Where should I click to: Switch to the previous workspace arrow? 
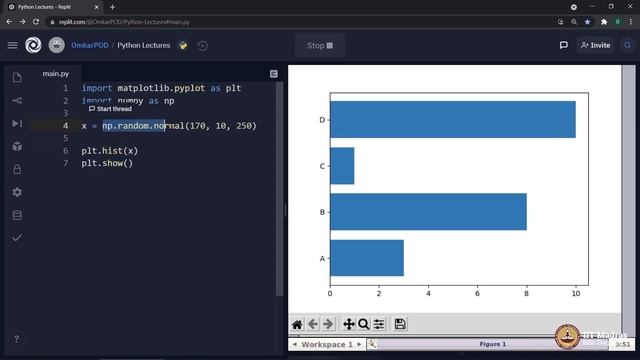[x=294, y=344]
